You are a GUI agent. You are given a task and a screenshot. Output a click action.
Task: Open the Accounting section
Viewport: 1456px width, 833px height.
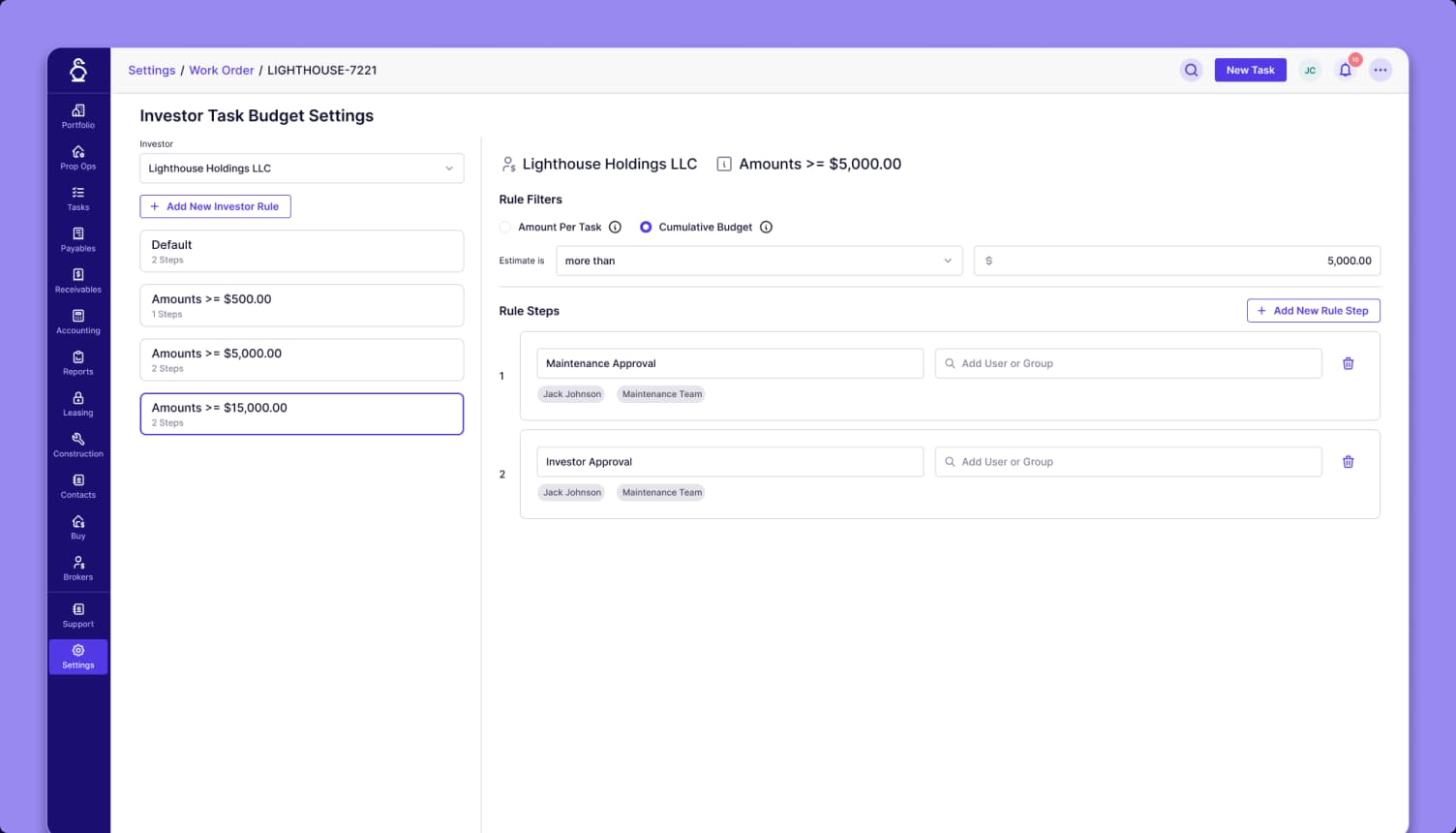(77, 322)
